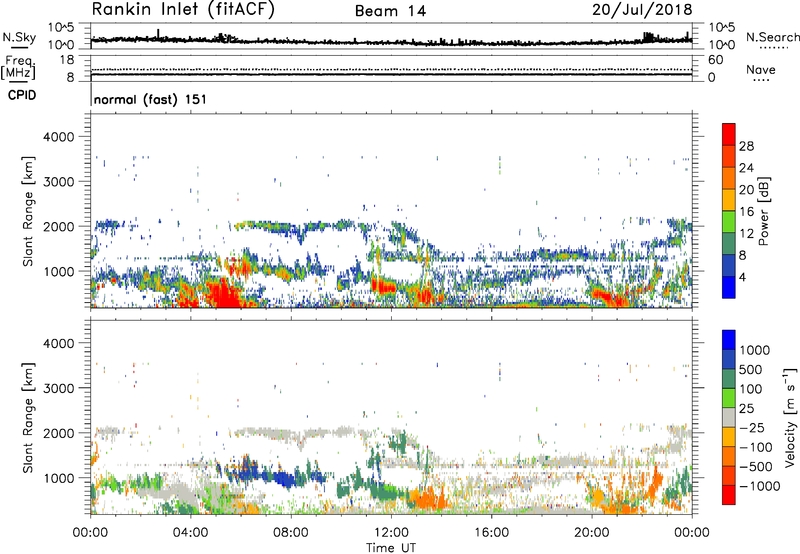Click the '1000' tick in velocity panel axis
Image resolution: width=800 pixels, height=554 pixels.
(x=61, y=478)
